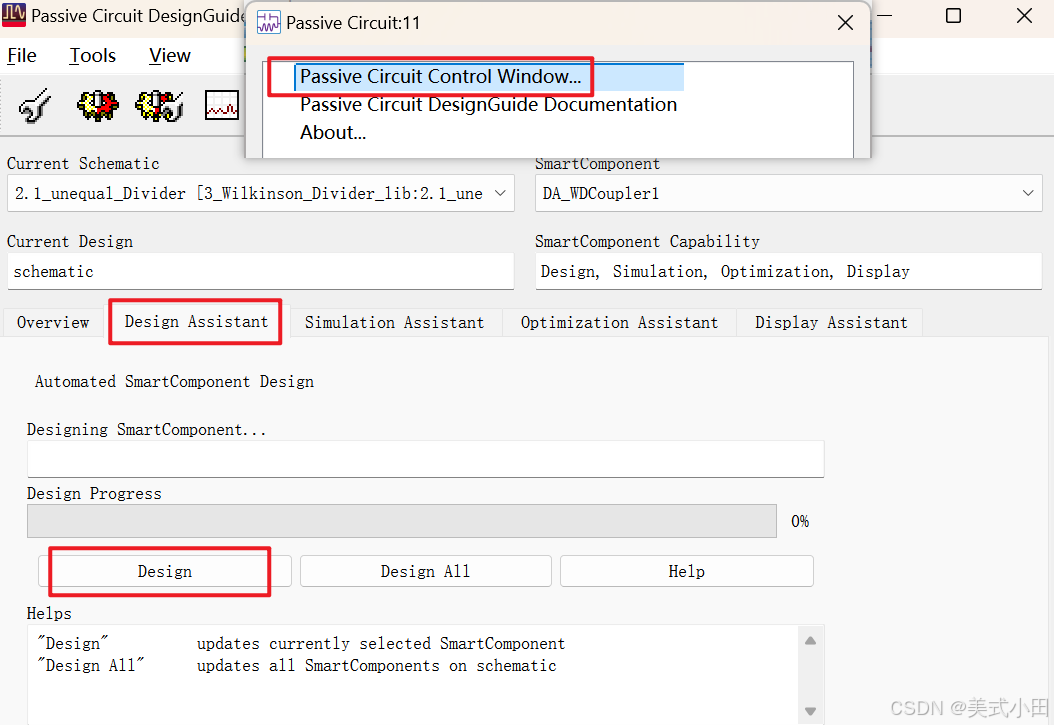The height and width of the screenshot is (725, 1054).
Task: Click the Help button
Action: (686, 571)
